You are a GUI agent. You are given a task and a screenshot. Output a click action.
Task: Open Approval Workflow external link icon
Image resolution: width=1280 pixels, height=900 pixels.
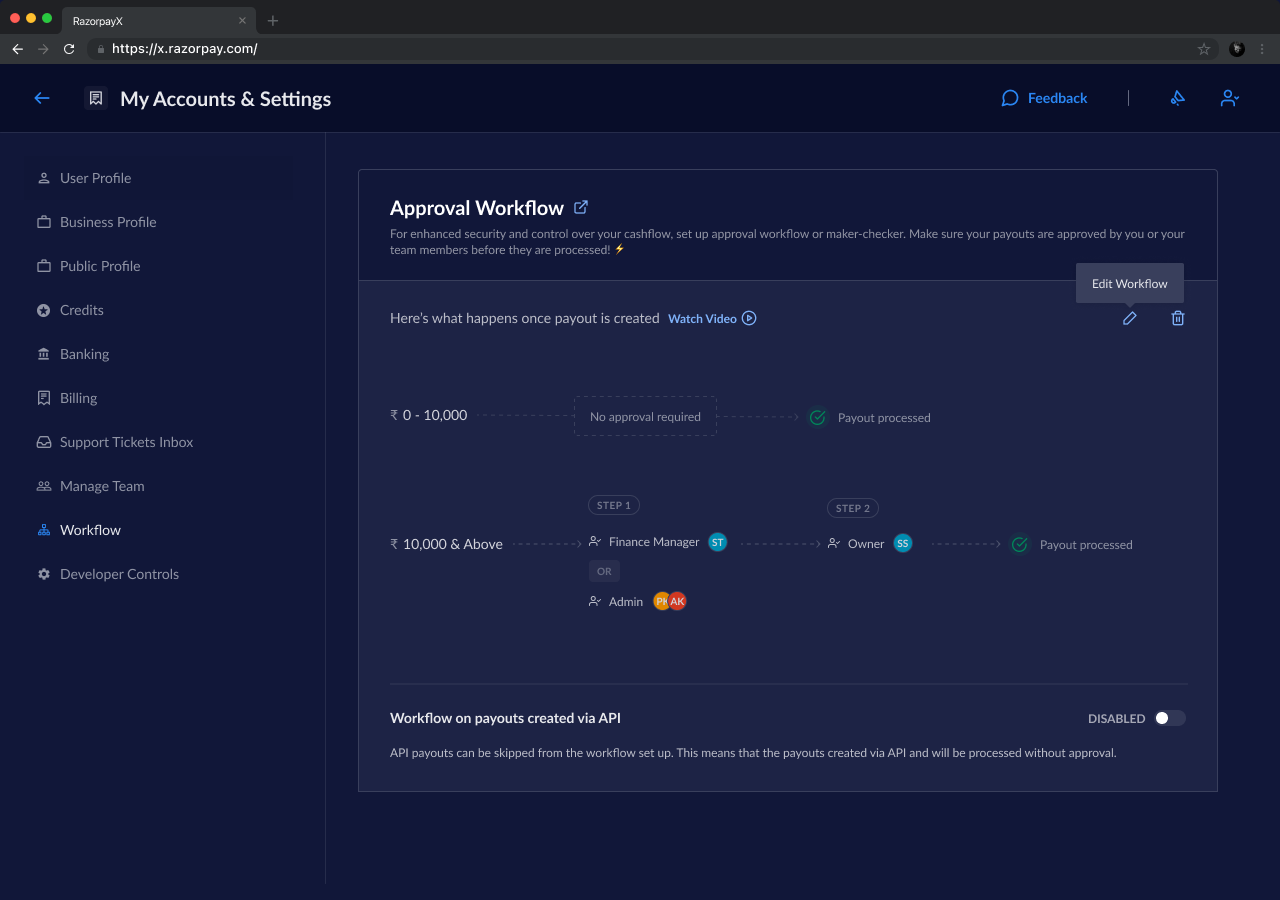coord(581,207)
